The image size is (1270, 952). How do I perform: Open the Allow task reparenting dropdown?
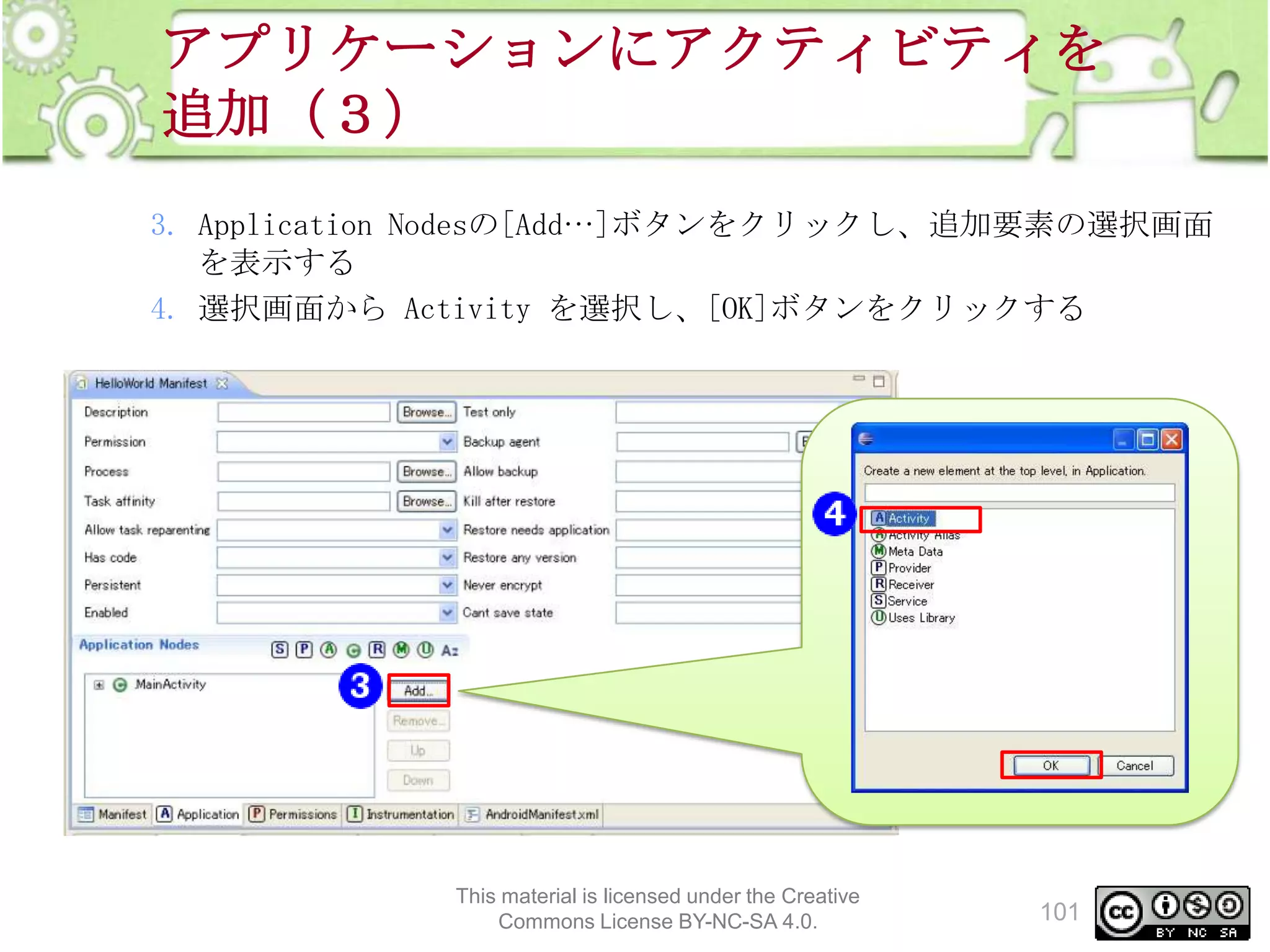(x=447, y=530)
